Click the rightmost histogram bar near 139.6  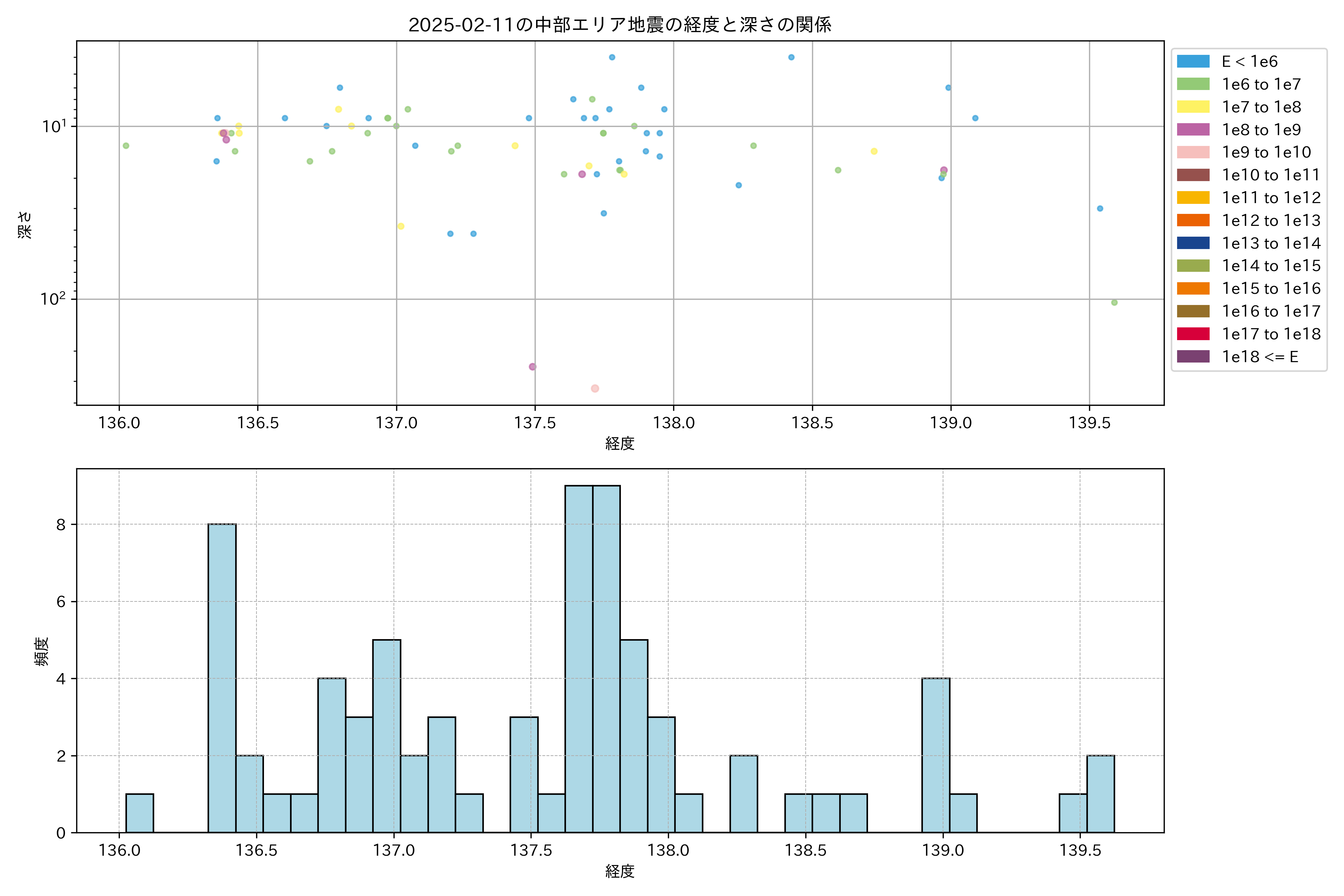(x=1101, y=794)
